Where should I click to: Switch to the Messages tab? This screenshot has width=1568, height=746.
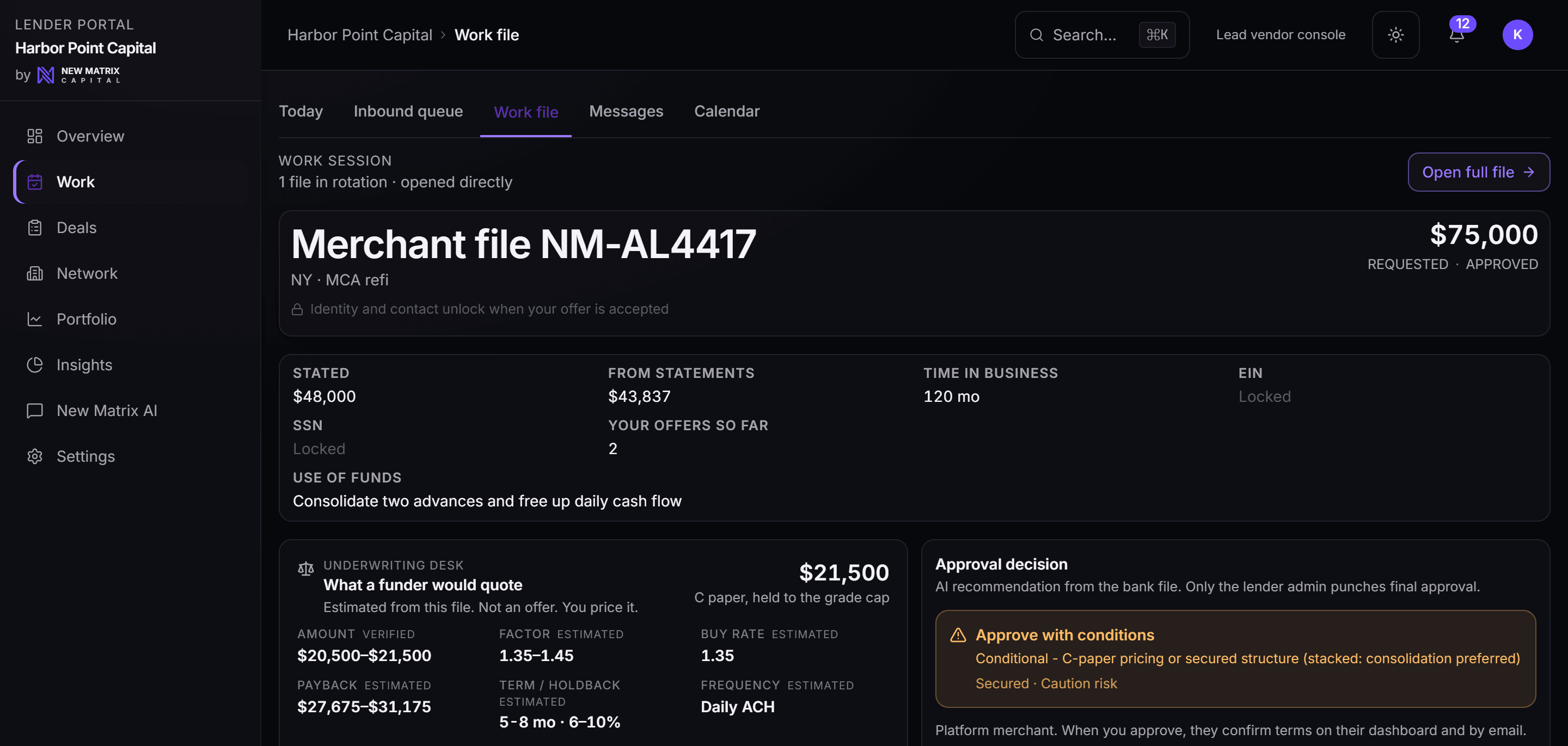(x=626, y=112)
